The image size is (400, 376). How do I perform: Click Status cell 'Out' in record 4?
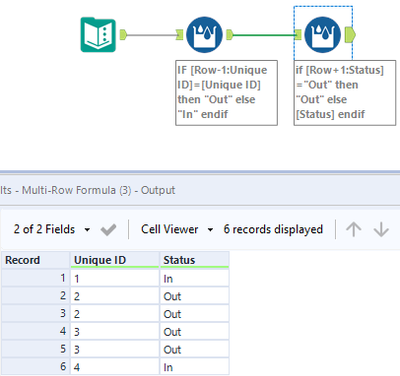pos(194,331)
